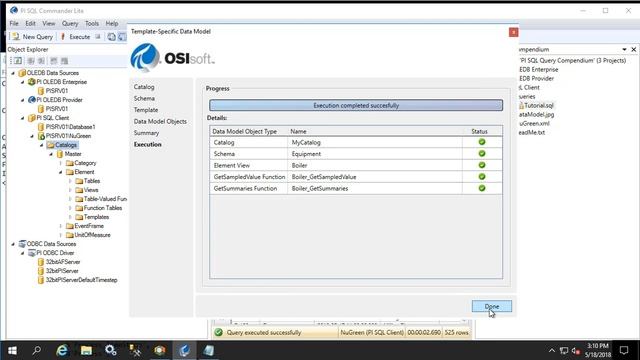Click the stop square next to Execute
Viewport: 640px width, 360px height.
tap(98, 37)
